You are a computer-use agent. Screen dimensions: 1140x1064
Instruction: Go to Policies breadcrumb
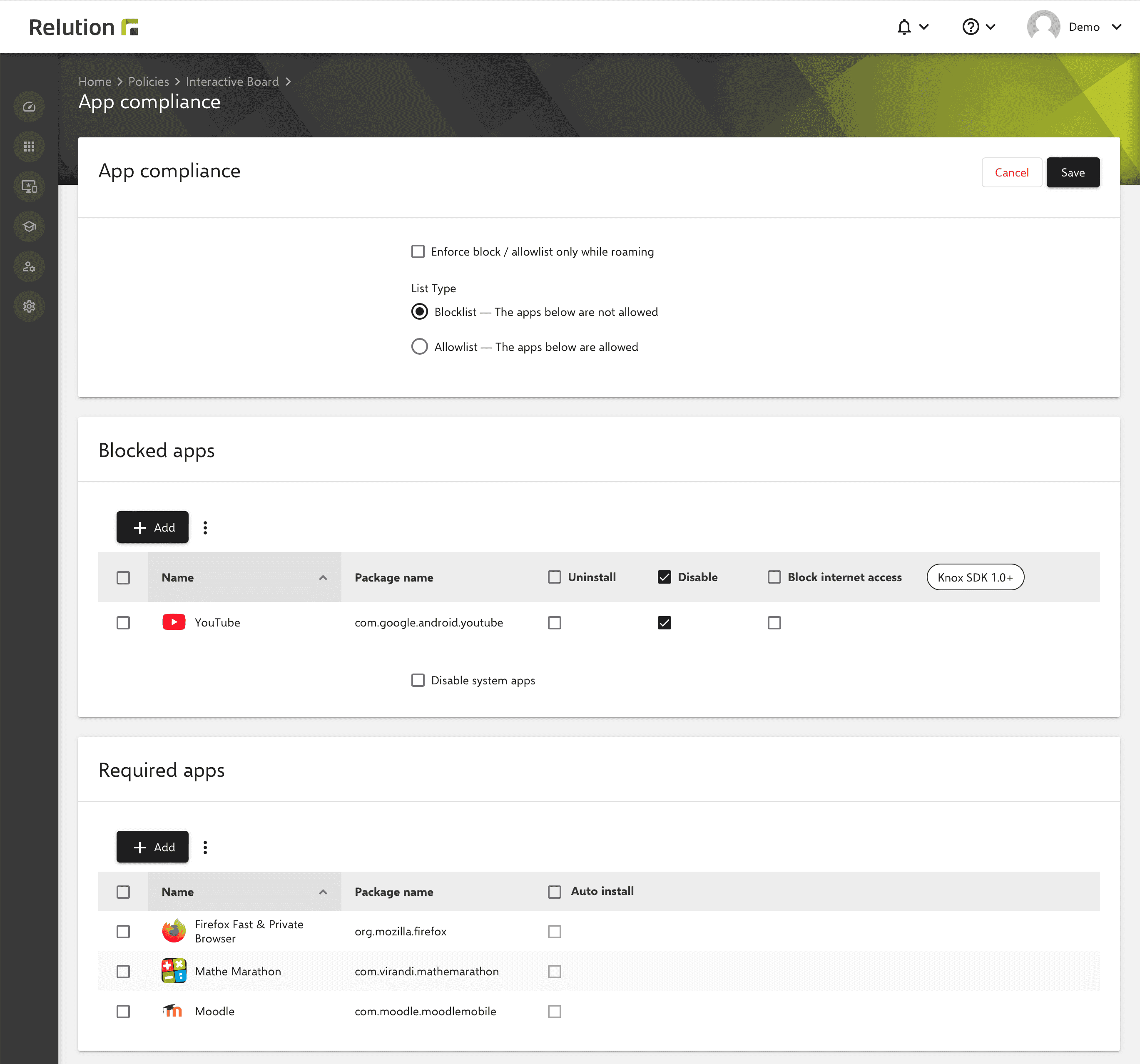(x=149, y=82)
